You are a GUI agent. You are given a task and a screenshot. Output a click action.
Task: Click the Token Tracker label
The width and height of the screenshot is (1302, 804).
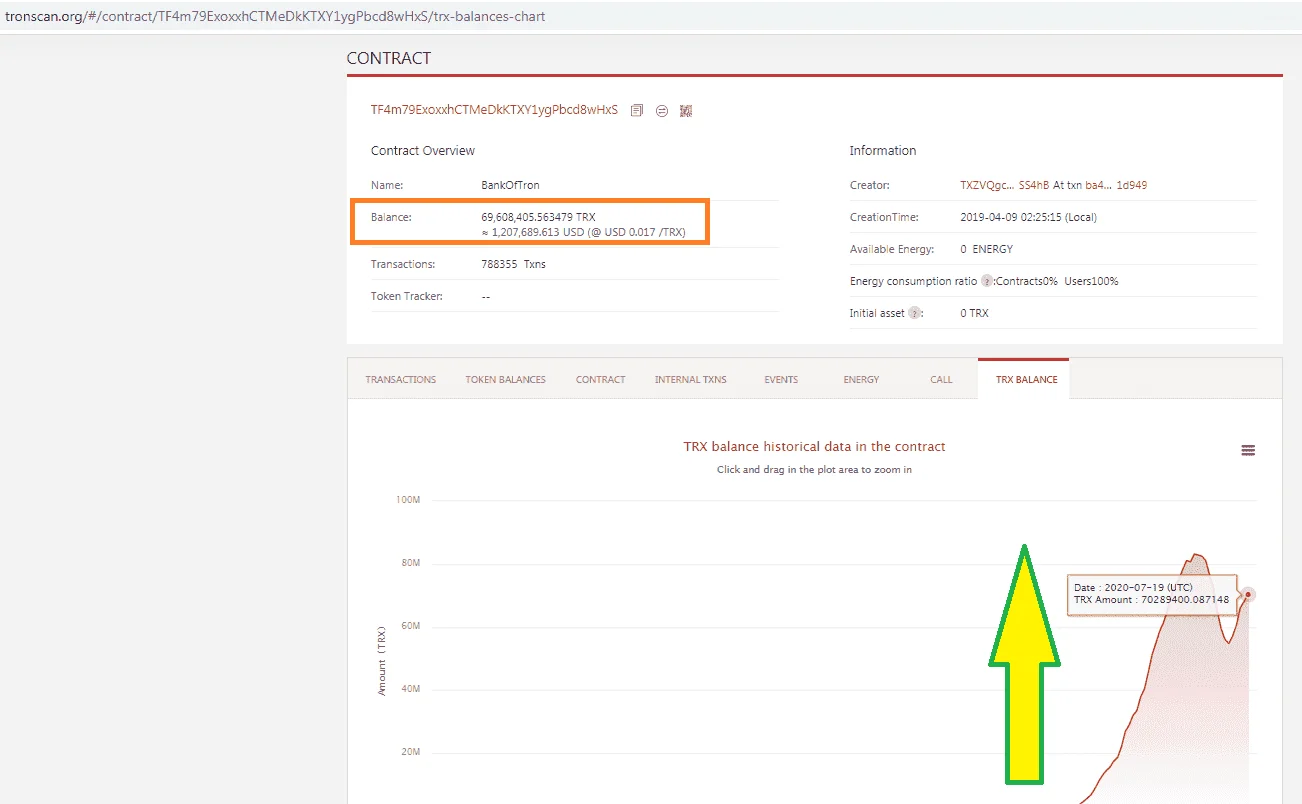pyautogui.click(x=407, y=296)
